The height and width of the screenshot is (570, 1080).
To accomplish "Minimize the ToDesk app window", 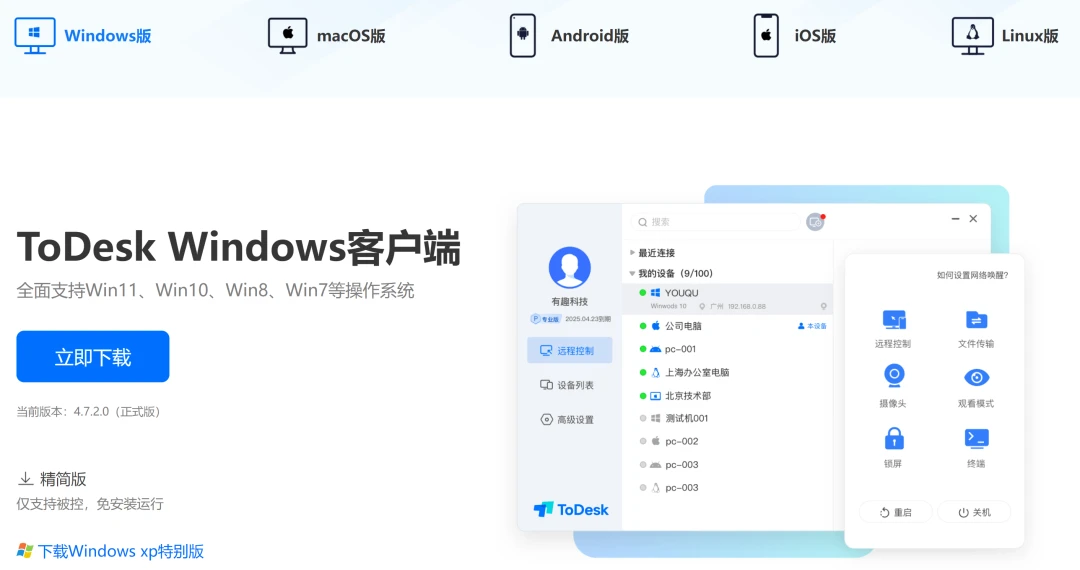I will pos(955,219).
